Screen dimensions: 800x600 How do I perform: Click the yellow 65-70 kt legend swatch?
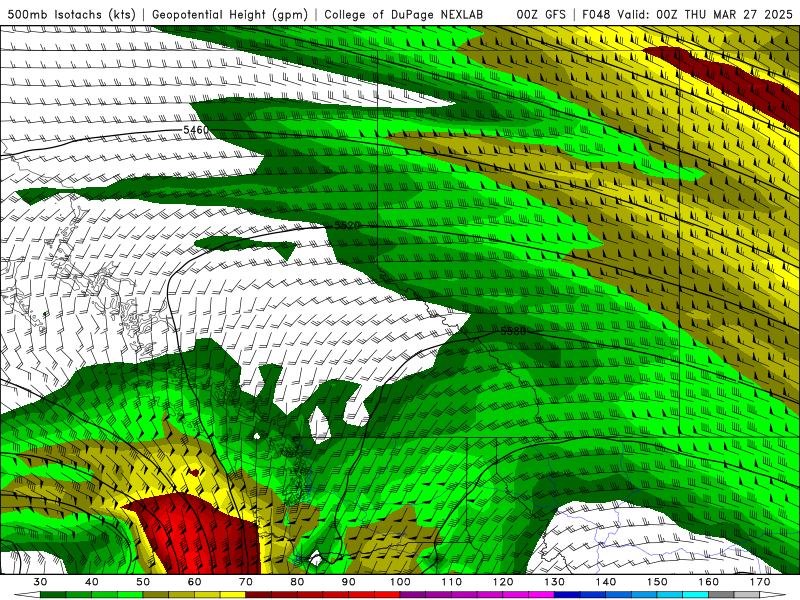click(233, 595)
